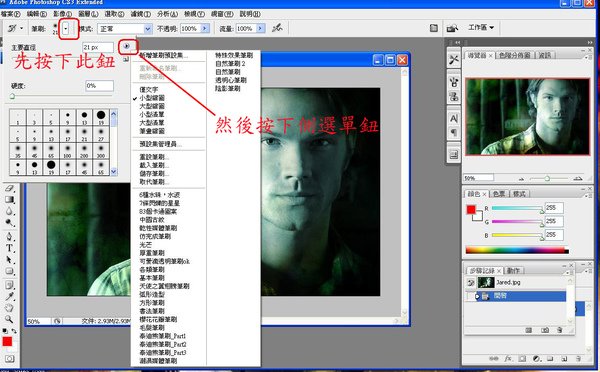Open the 工作區 workspace dropdown
600x372 pixels.
pyautogui.click(x=481, y=28)
